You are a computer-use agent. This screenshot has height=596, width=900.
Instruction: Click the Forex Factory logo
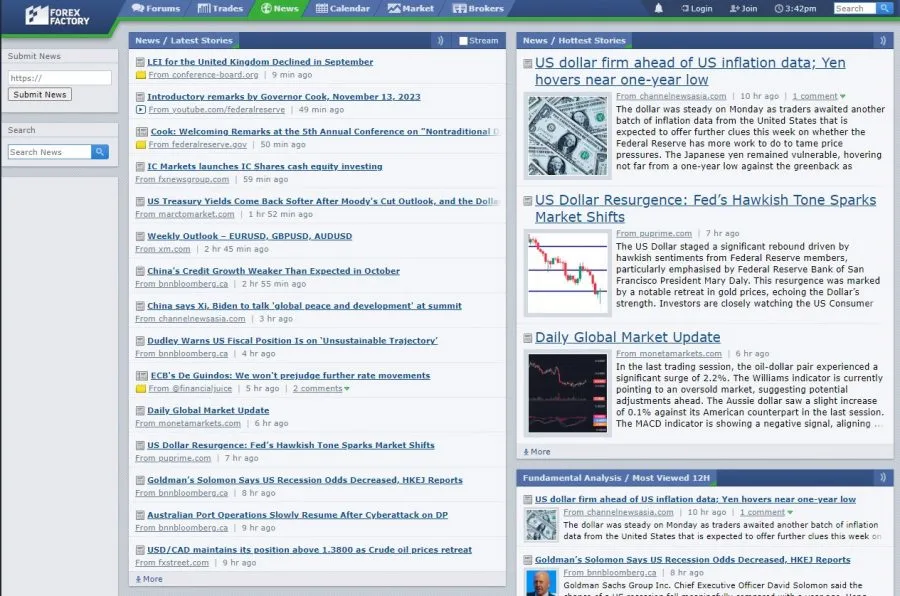pyautogui.click(x=50, y=14)
